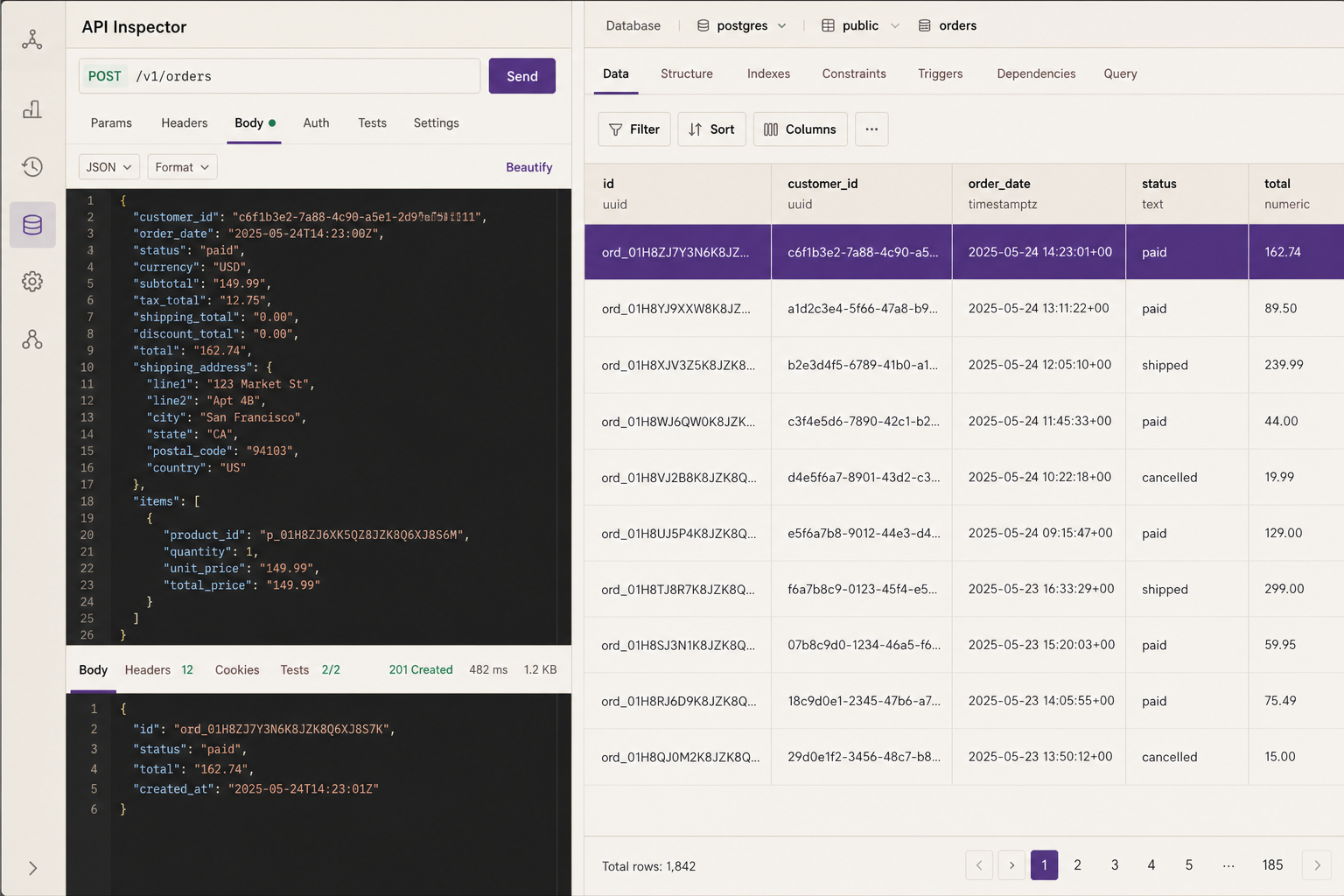Open the postgres dropdown chevron

click(x=782, y=25)
